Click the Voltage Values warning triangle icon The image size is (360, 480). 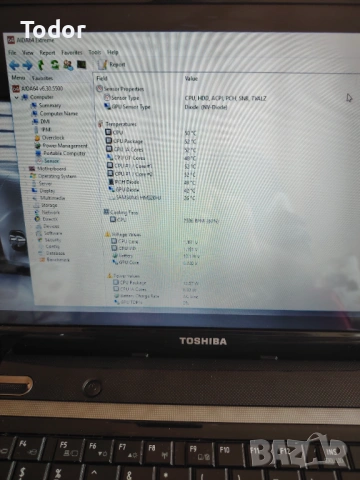[x=108, y=234]
